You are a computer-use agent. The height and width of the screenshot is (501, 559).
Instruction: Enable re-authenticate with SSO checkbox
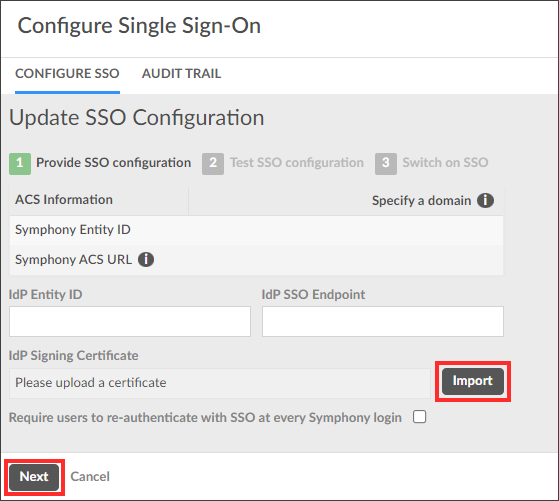point(419,416)
